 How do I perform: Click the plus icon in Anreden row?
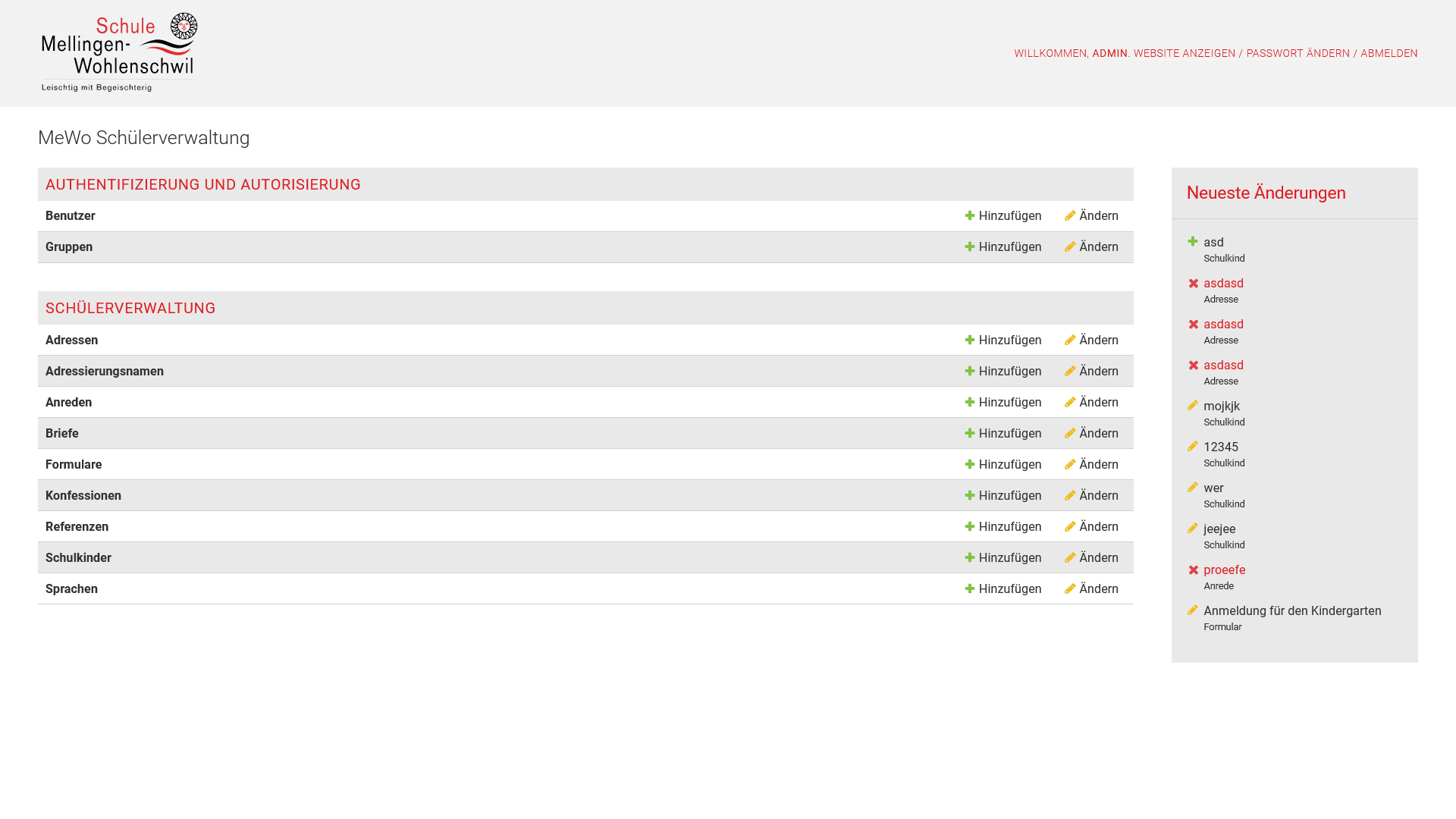click(x=970, y=403)
